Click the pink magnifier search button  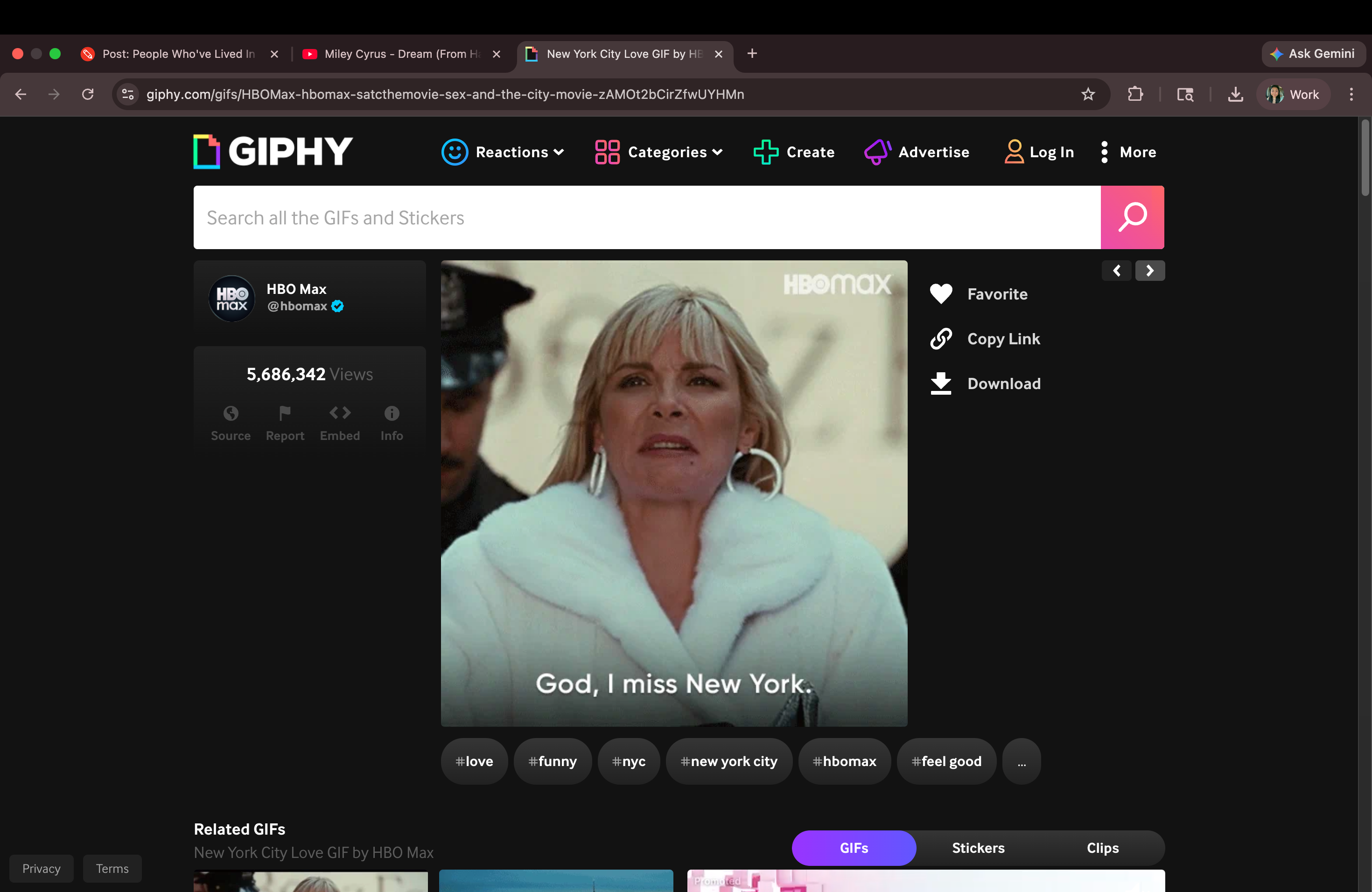click(1132, 217)
